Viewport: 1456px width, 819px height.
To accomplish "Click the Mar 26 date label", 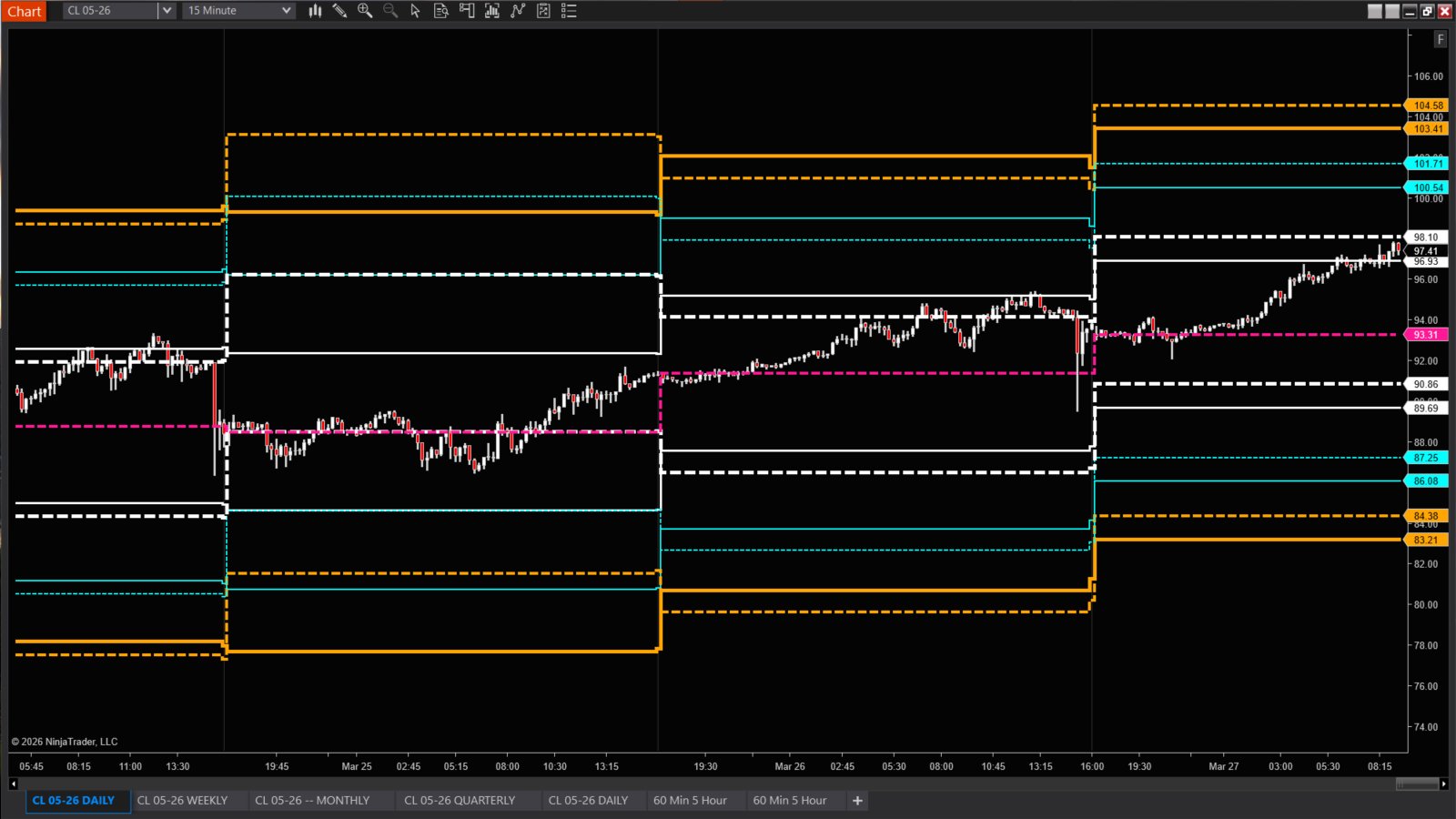I will click(790, 766).
